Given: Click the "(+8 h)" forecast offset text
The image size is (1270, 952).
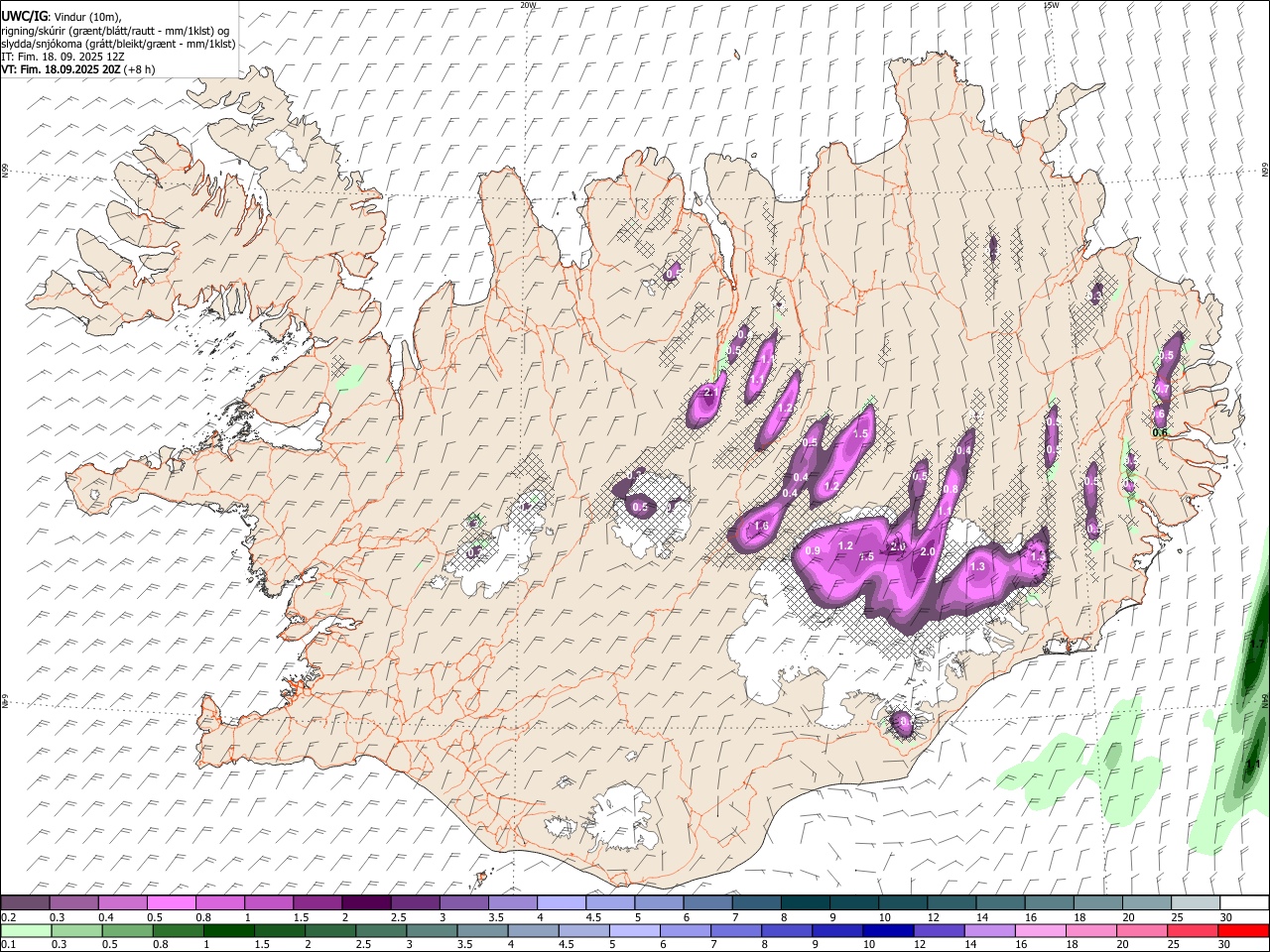Looking at the screenshot, I should point(140,69).
